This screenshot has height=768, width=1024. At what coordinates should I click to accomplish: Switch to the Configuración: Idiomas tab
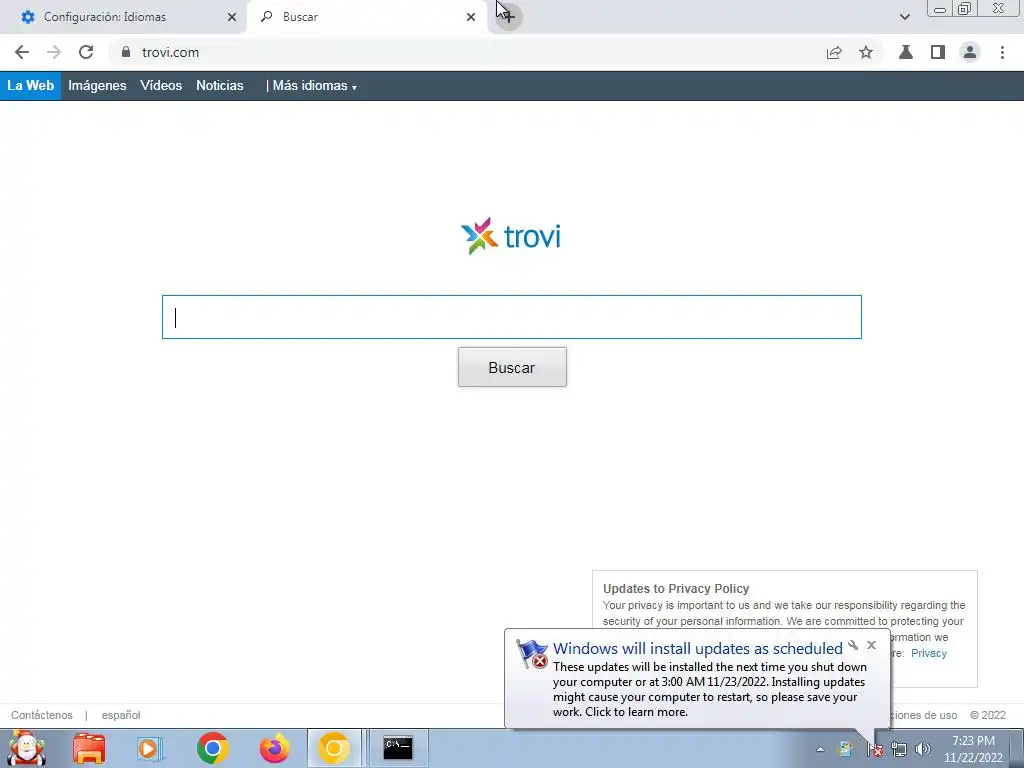[123, 17]
